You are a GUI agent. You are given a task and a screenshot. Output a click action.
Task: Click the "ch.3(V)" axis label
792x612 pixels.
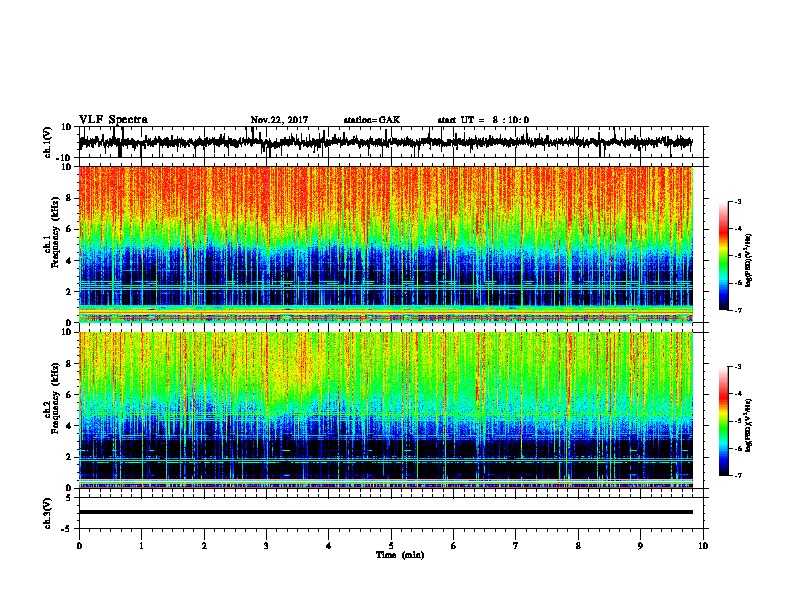pyautogui.click(x=48, y=513)
